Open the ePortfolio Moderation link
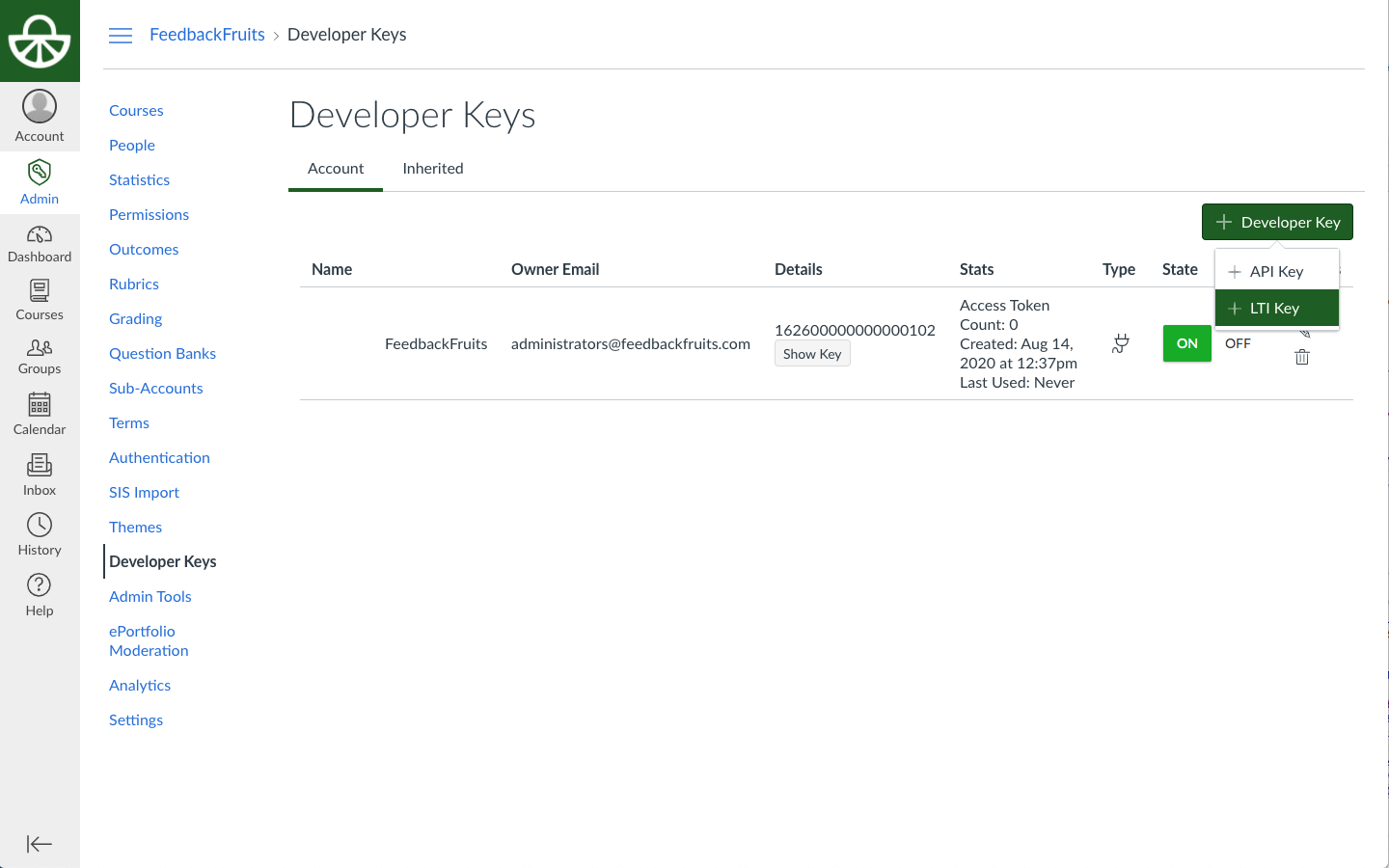The width and height of the screenshot is (1389, 868). pos(149,641)
